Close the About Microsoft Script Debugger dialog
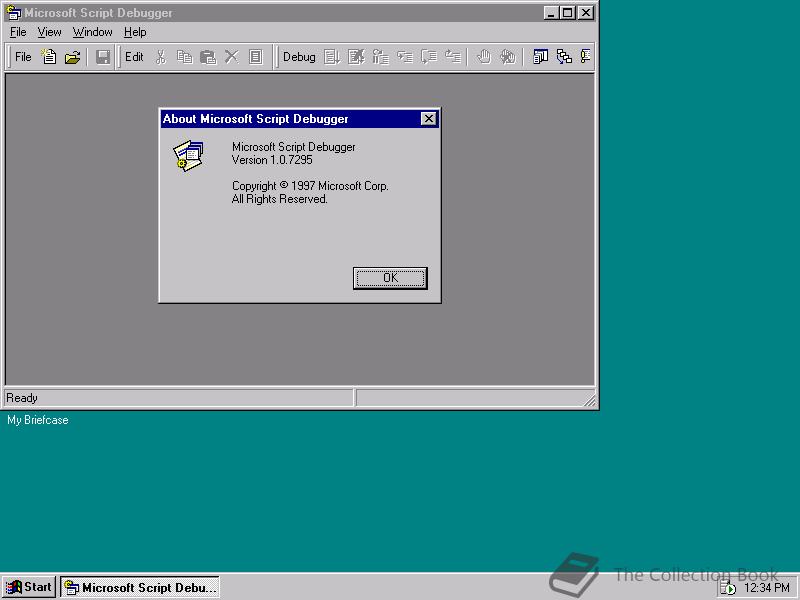The image size is (800, 600). tap(429, 119)
